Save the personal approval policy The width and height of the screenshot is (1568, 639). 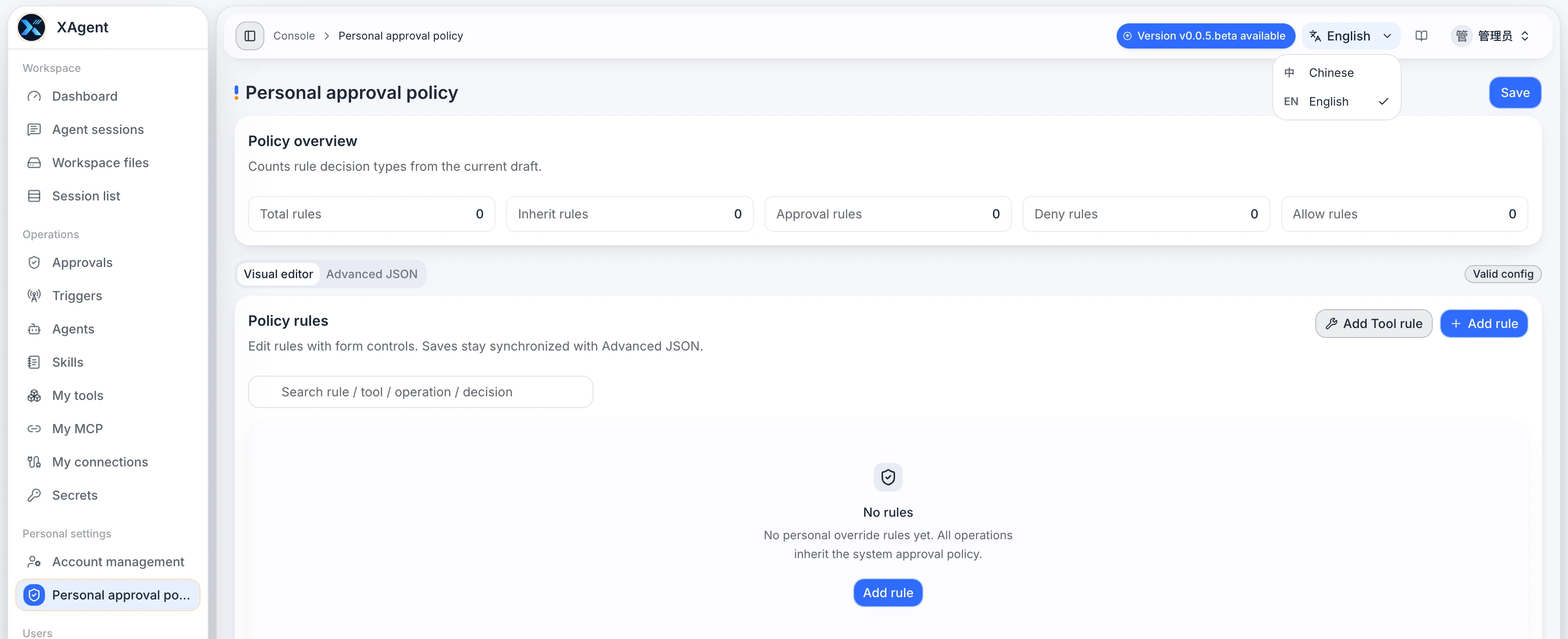tap(1515, 93)
